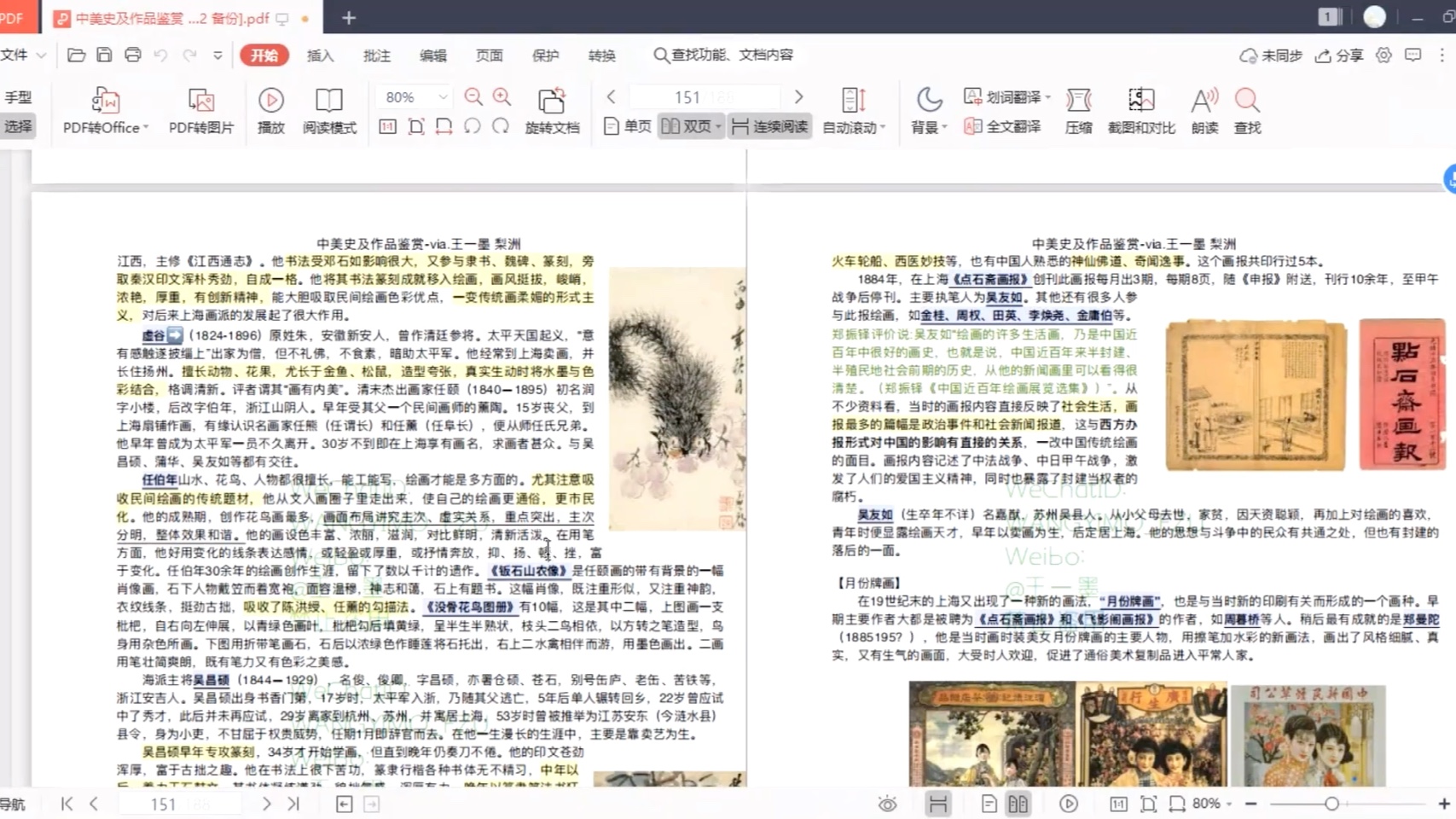The height and width of the screenshot is (819, 1456).
Task: Start 朗读 read aloud
Action: click(1204, 111)
